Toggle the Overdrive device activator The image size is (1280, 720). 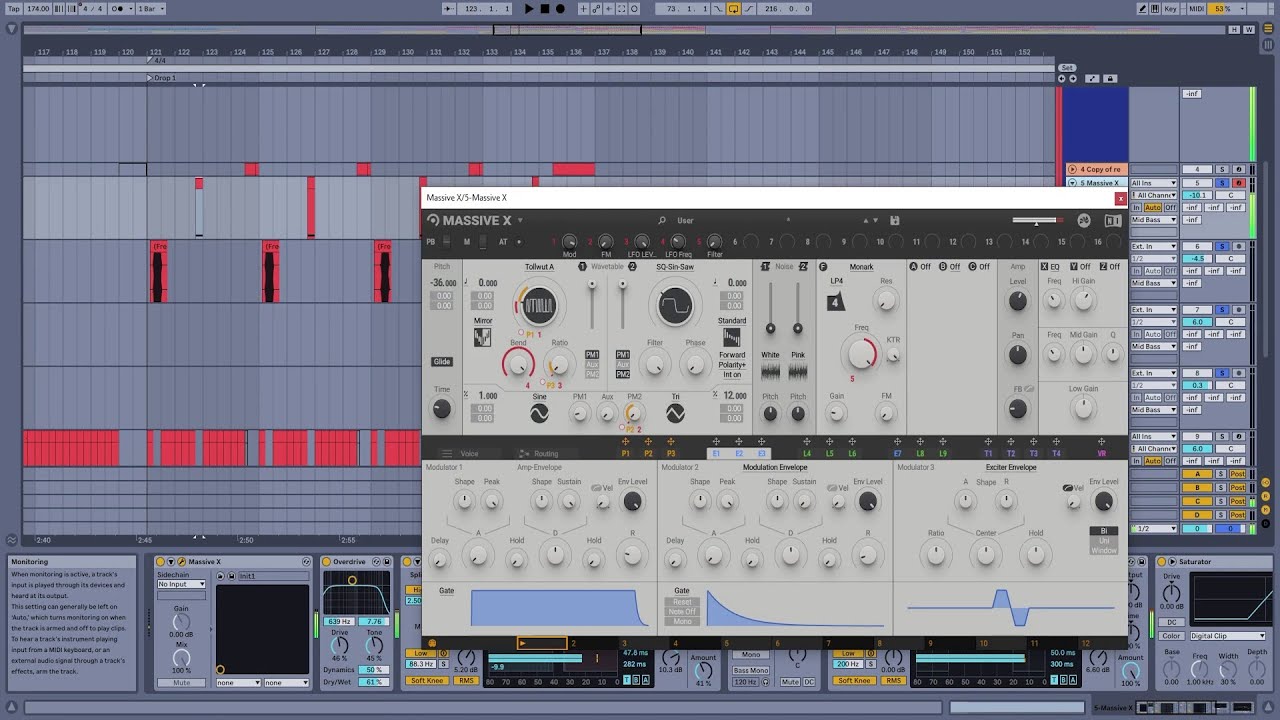327,562
